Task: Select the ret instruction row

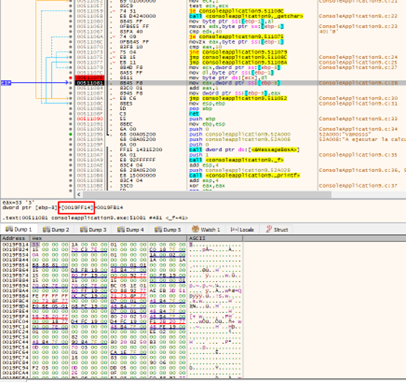Action: (x=194, y=114)
